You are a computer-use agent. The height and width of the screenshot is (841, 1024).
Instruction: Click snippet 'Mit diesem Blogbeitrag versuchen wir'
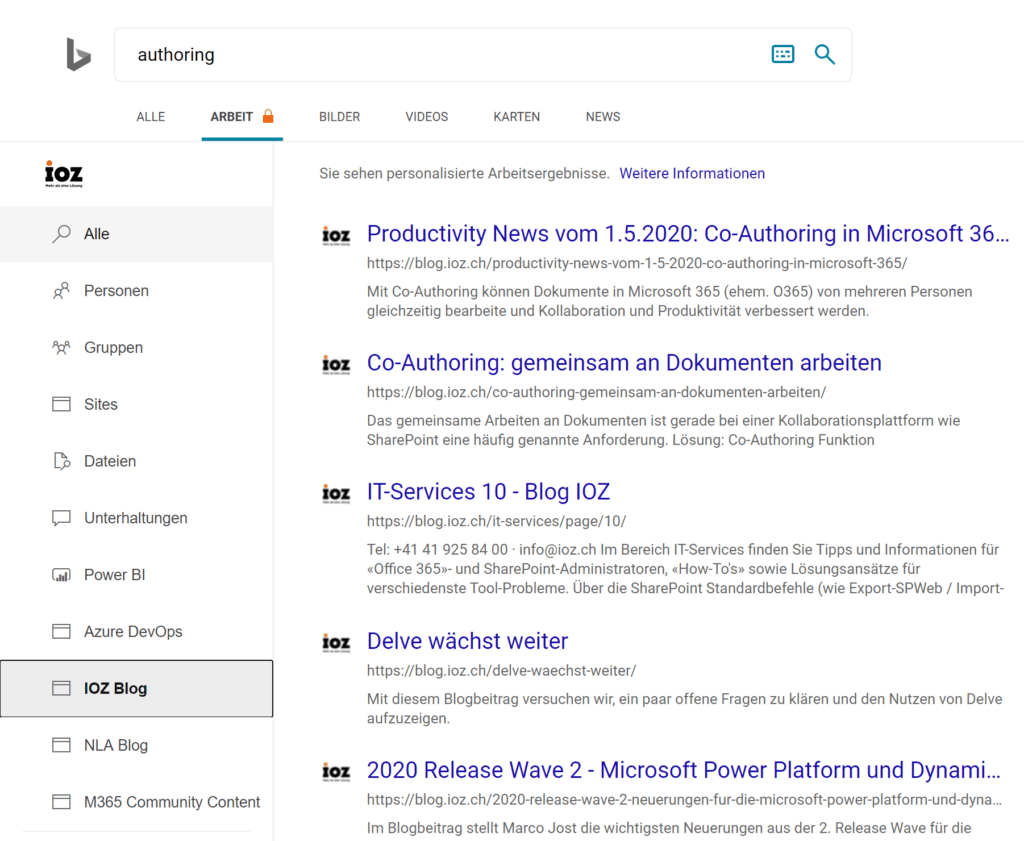click(x=684, y=708)
